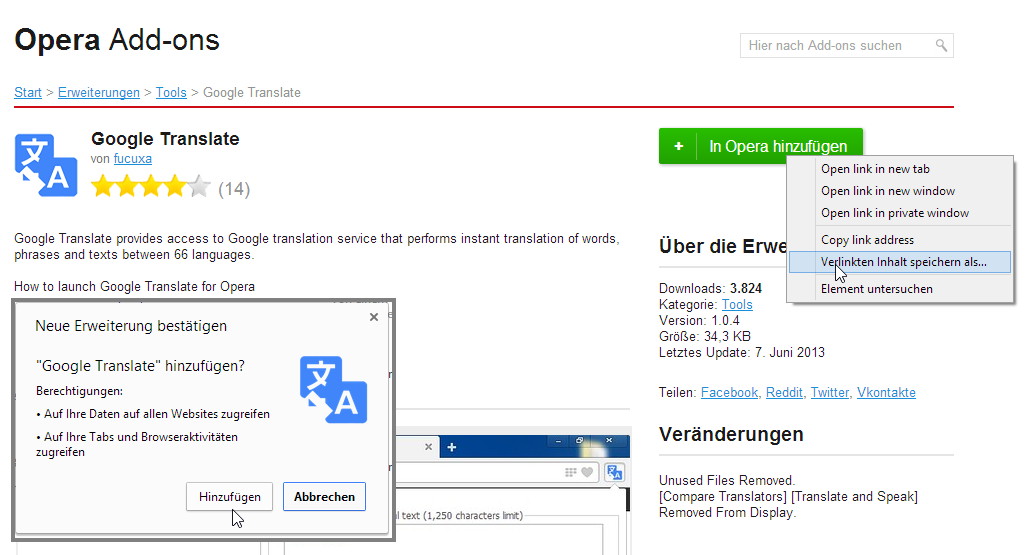Open author fucuxa's profile link
This screenshot has height=555, width=1028.
pos(132,159)
